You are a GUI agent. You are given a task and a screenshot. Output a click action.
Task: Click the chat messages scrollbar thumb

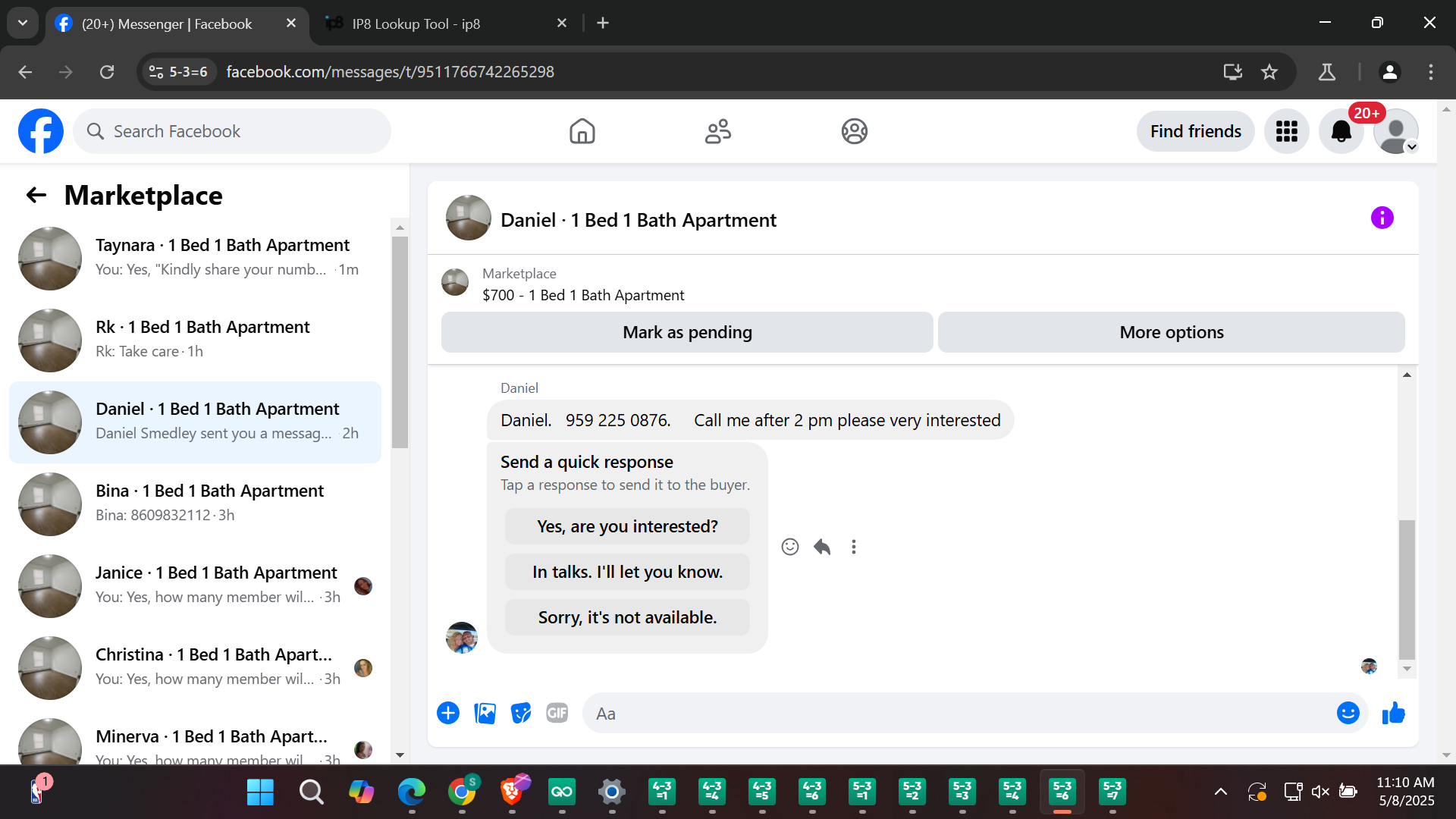click(1407, 589)
